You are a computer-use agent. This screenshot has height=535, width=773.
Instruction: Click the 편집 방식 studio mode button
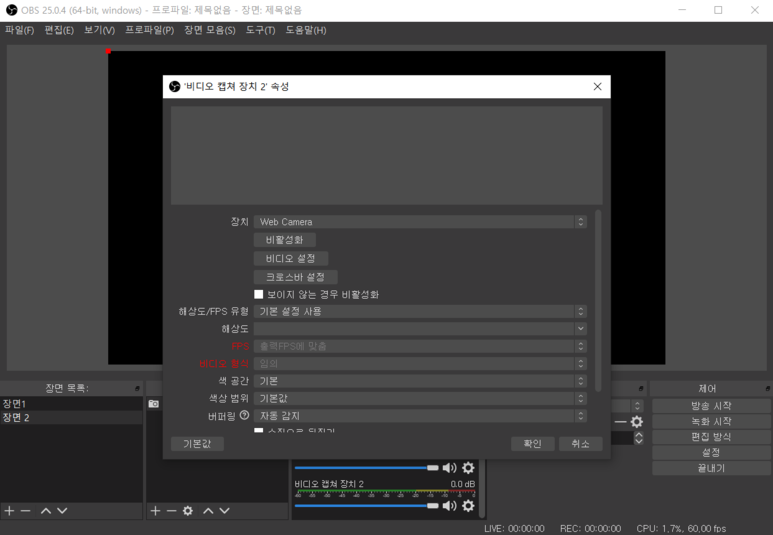pyautogui.click(x=711, y=437)
